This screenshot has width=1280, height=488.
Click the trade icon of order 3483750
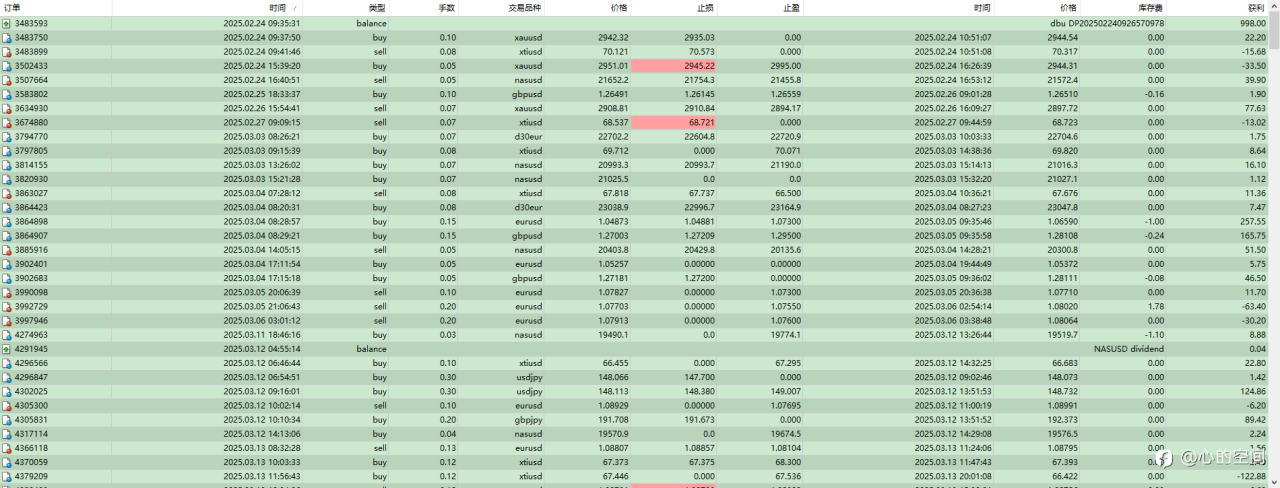point(6,37)
